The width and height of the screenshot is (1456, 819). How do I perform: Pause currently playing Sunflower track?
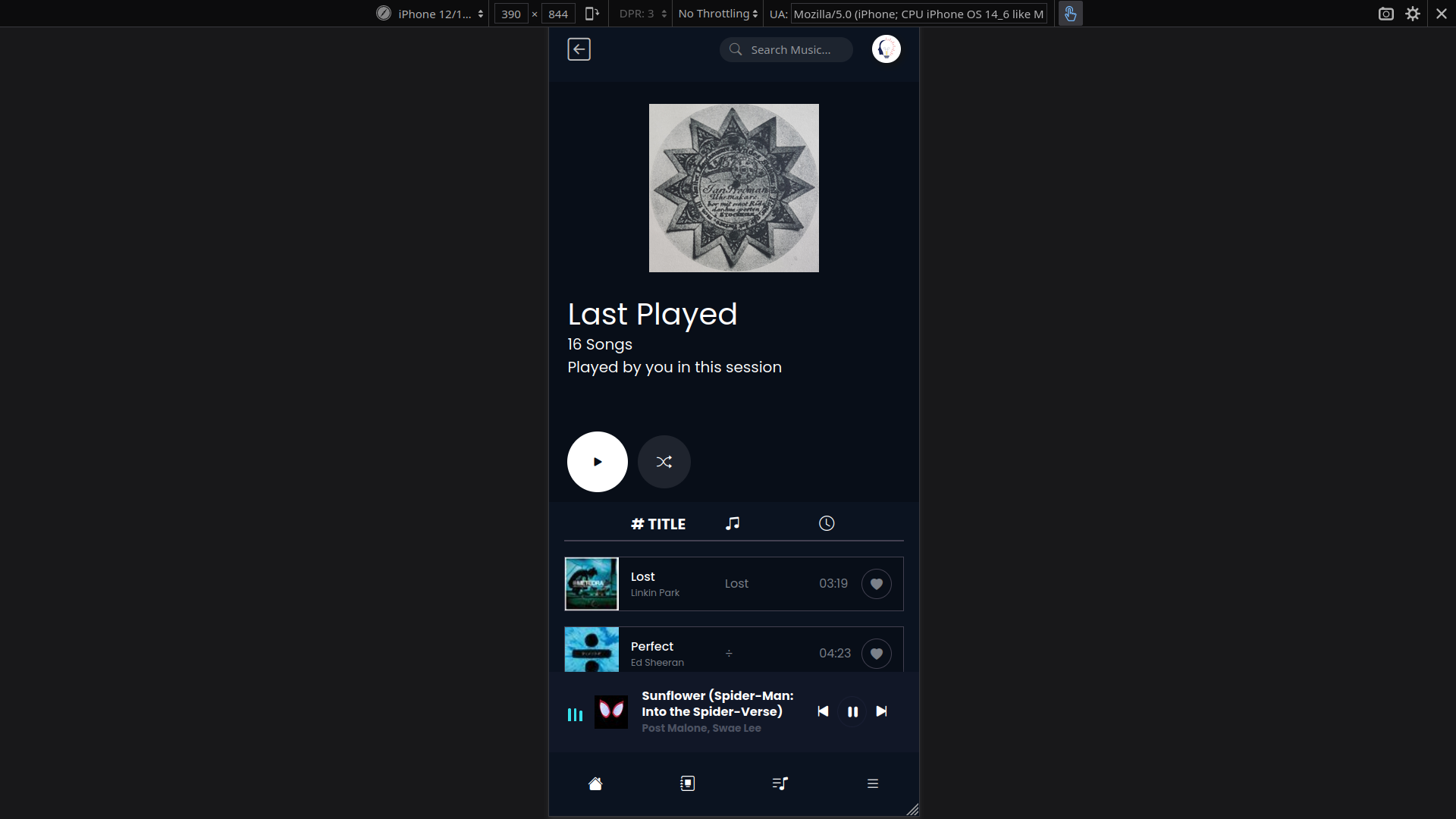click(853, 711)
